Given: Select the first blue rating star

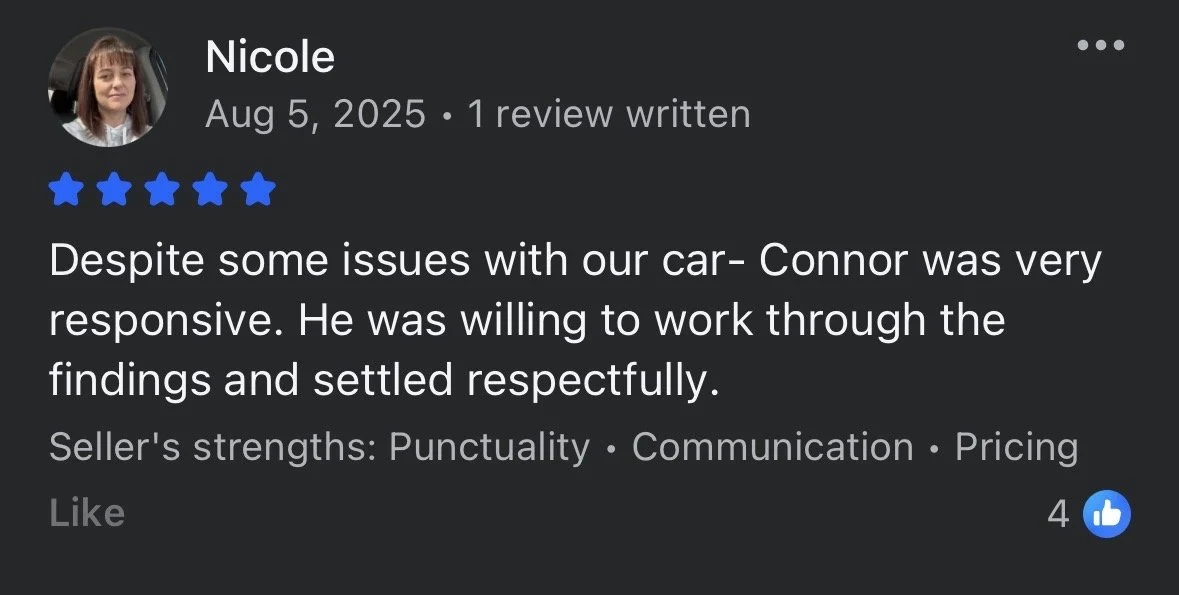Looking at the screenshot, I should coord(66,189).
